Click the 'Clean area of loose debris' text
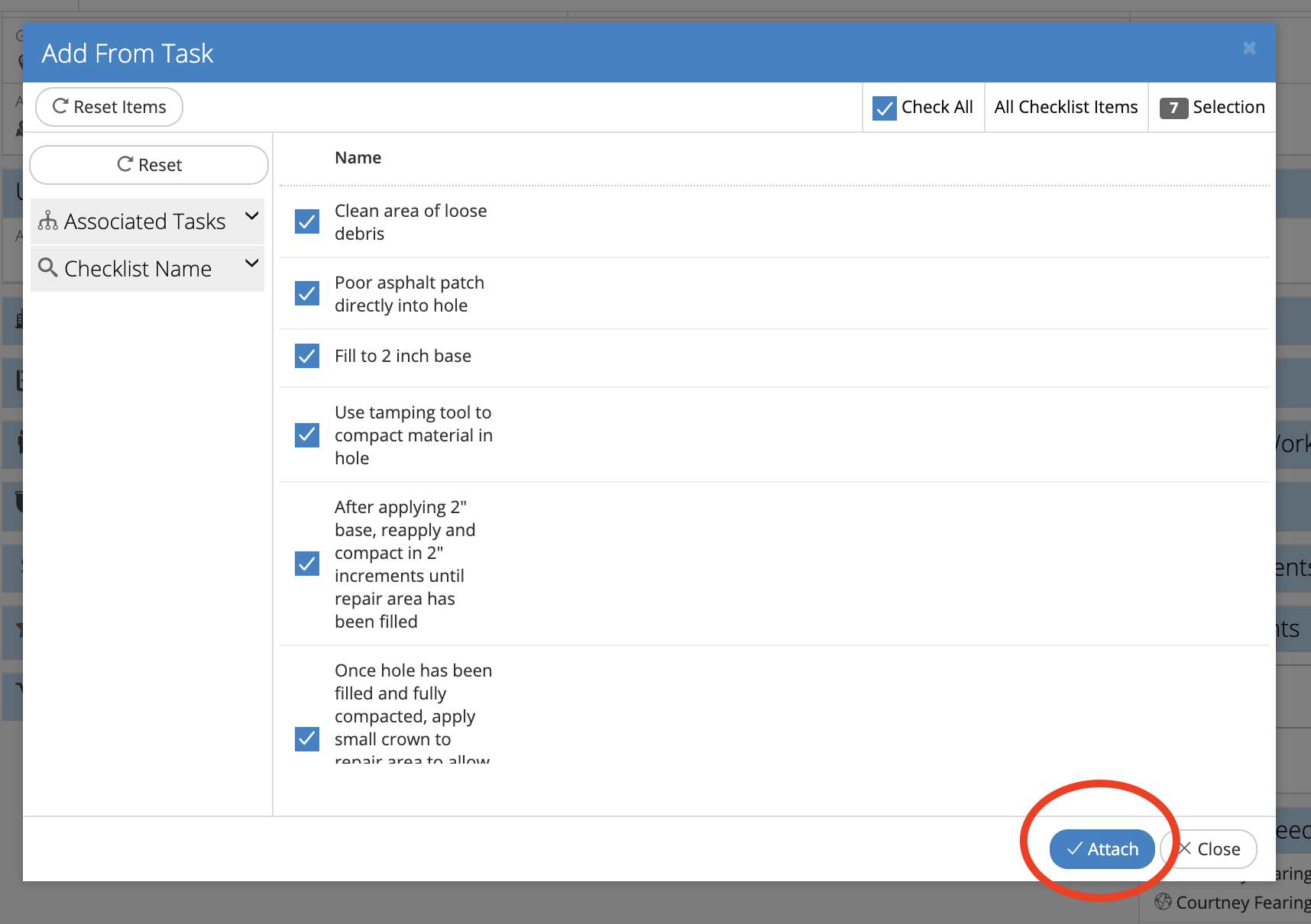1311x924 pixels. 410,222
